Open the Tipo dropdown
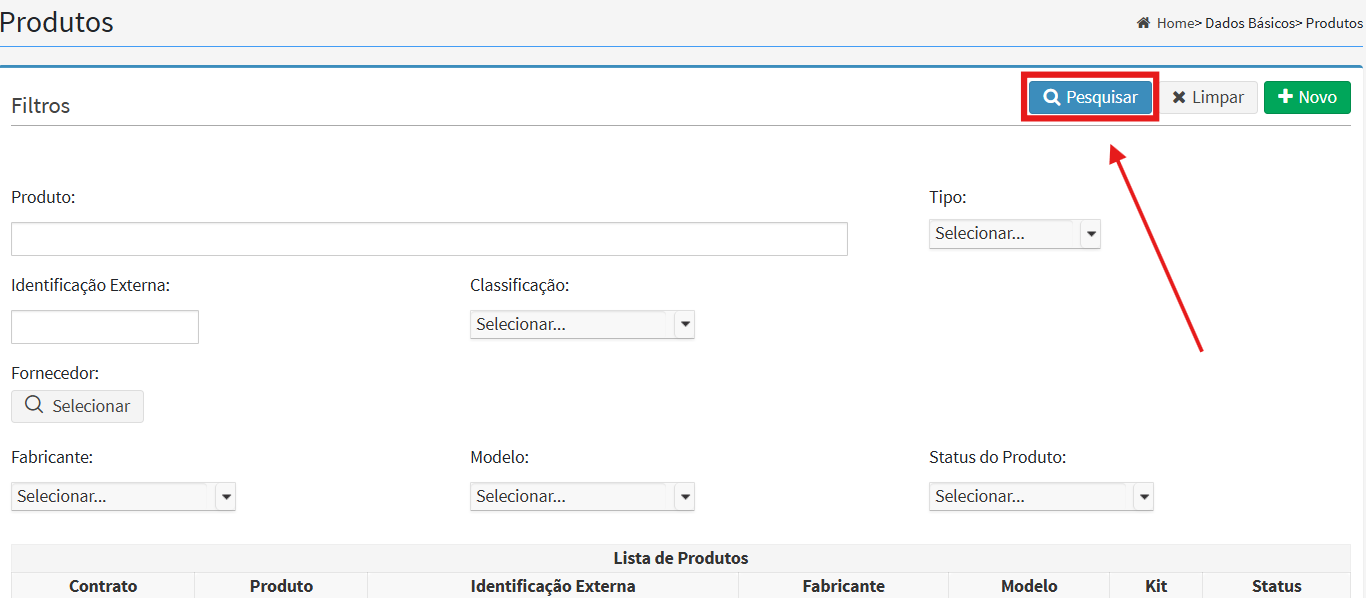This screenshot has width=1366, height=598. pyautogui.click(x=1014, y=234)
